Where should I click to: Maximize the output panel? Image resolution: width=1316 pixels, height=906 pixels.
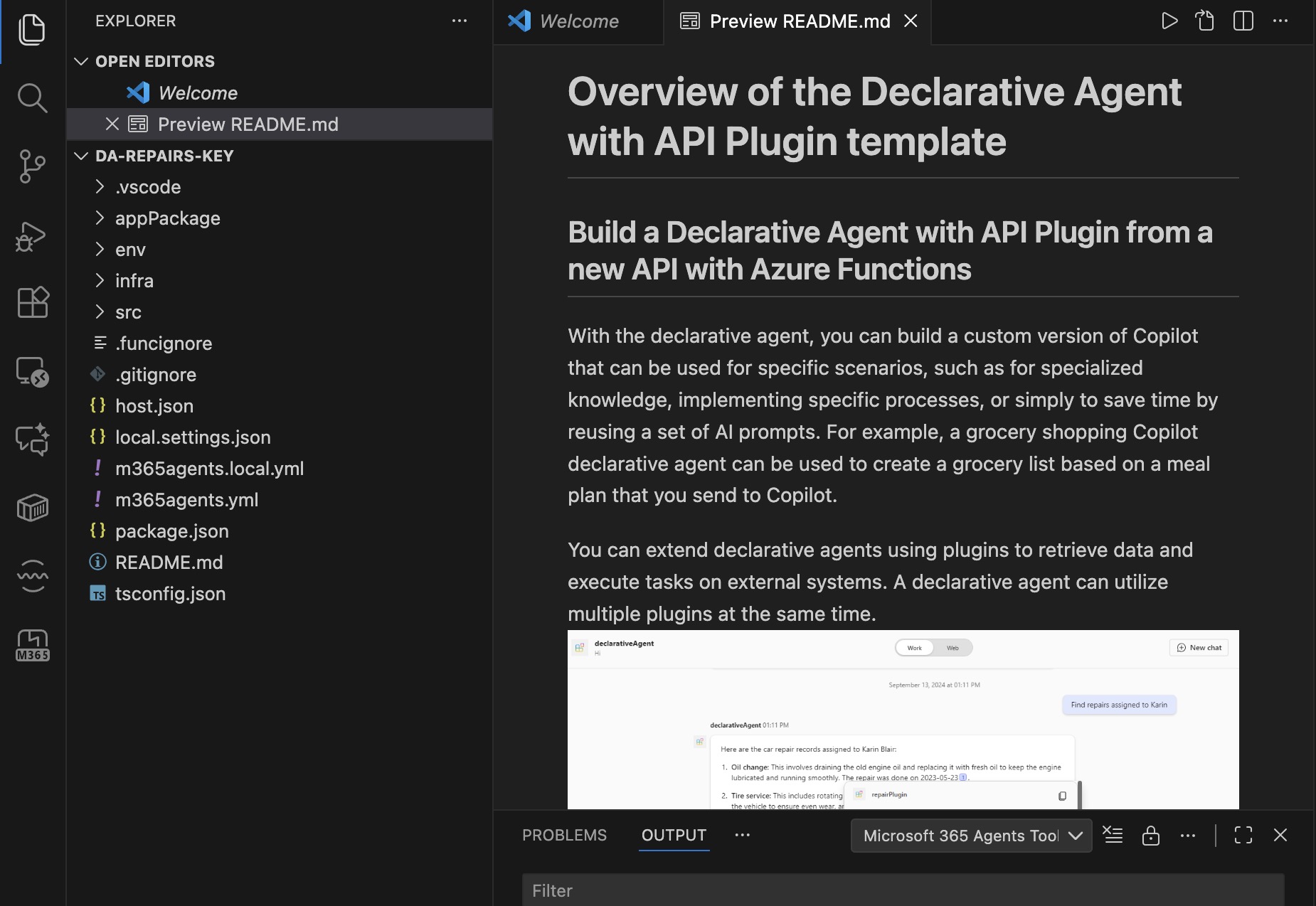point(1243,835)
